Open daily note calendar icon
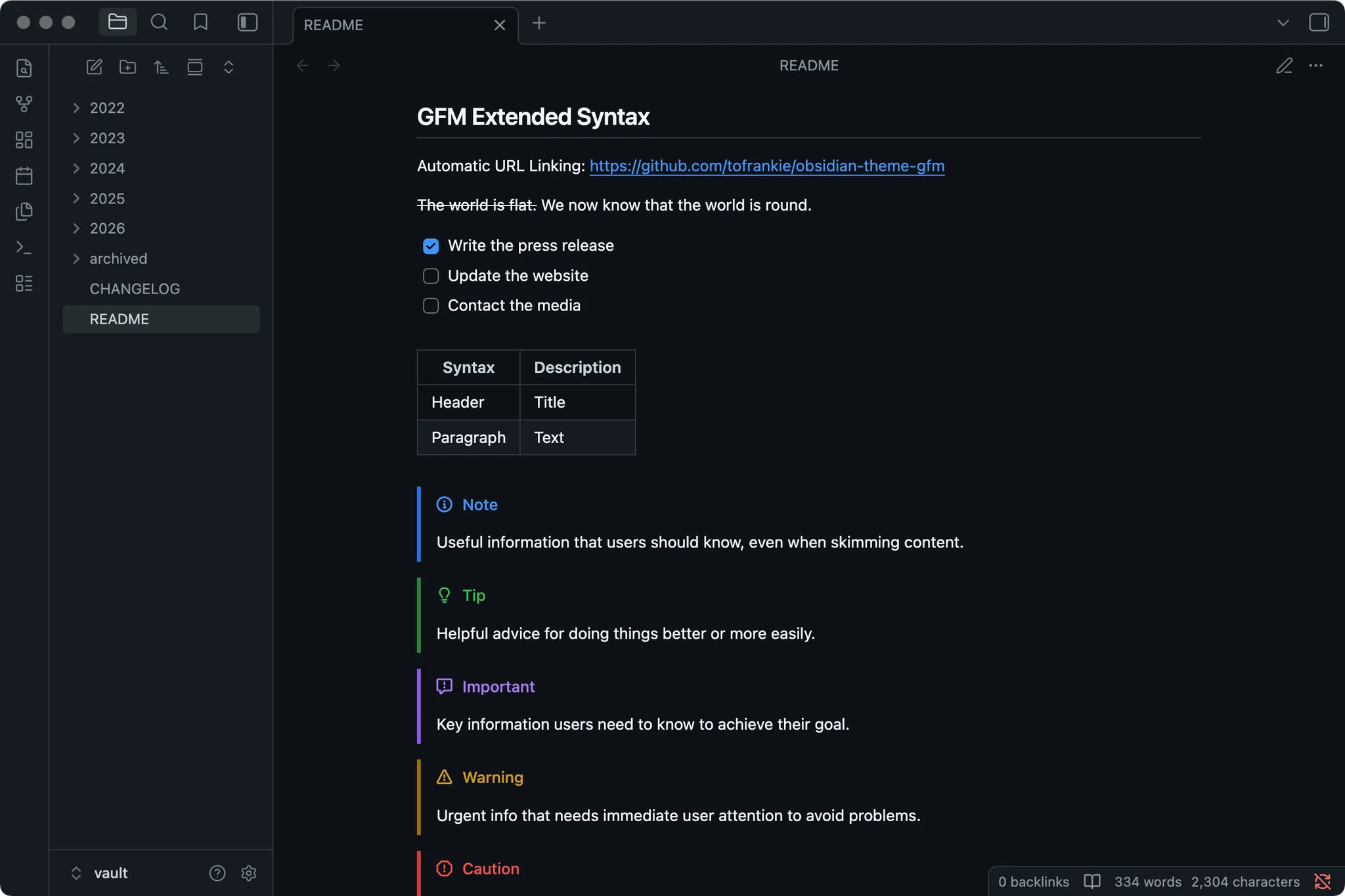 (x=24, y=176)
